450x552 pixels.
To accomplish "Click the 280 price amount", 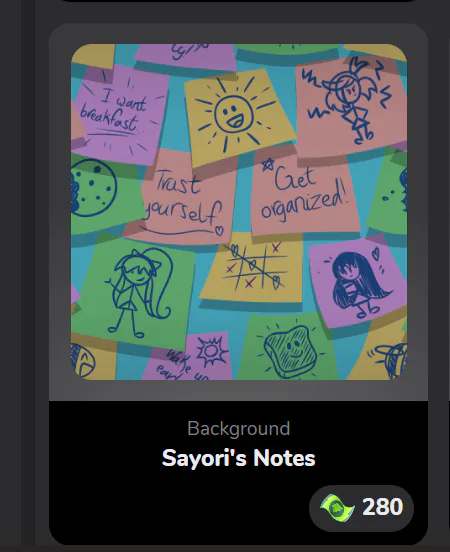I will click(x=382, y=507).
